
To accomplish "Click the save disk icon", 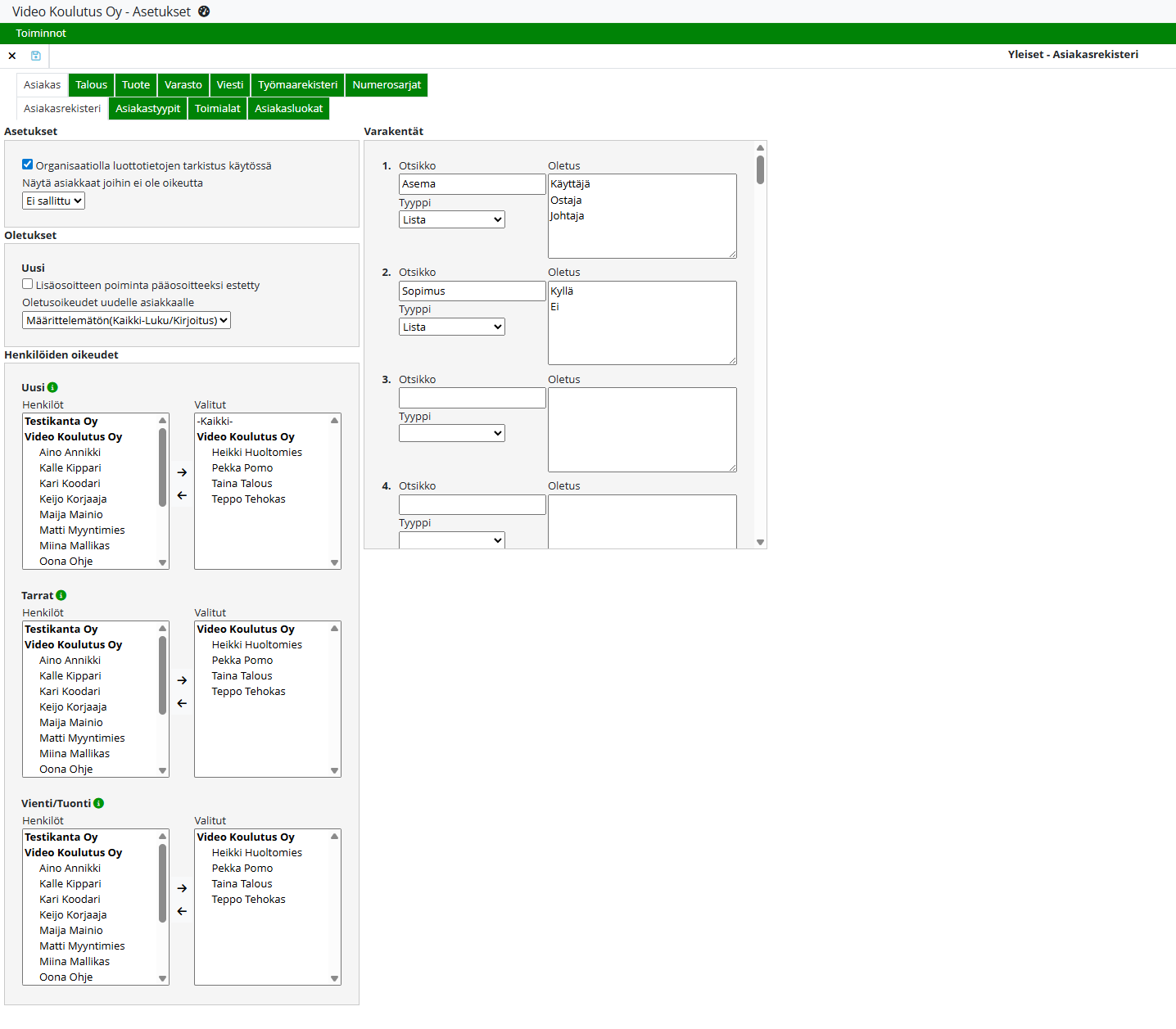I will click(x=36, y=56).
